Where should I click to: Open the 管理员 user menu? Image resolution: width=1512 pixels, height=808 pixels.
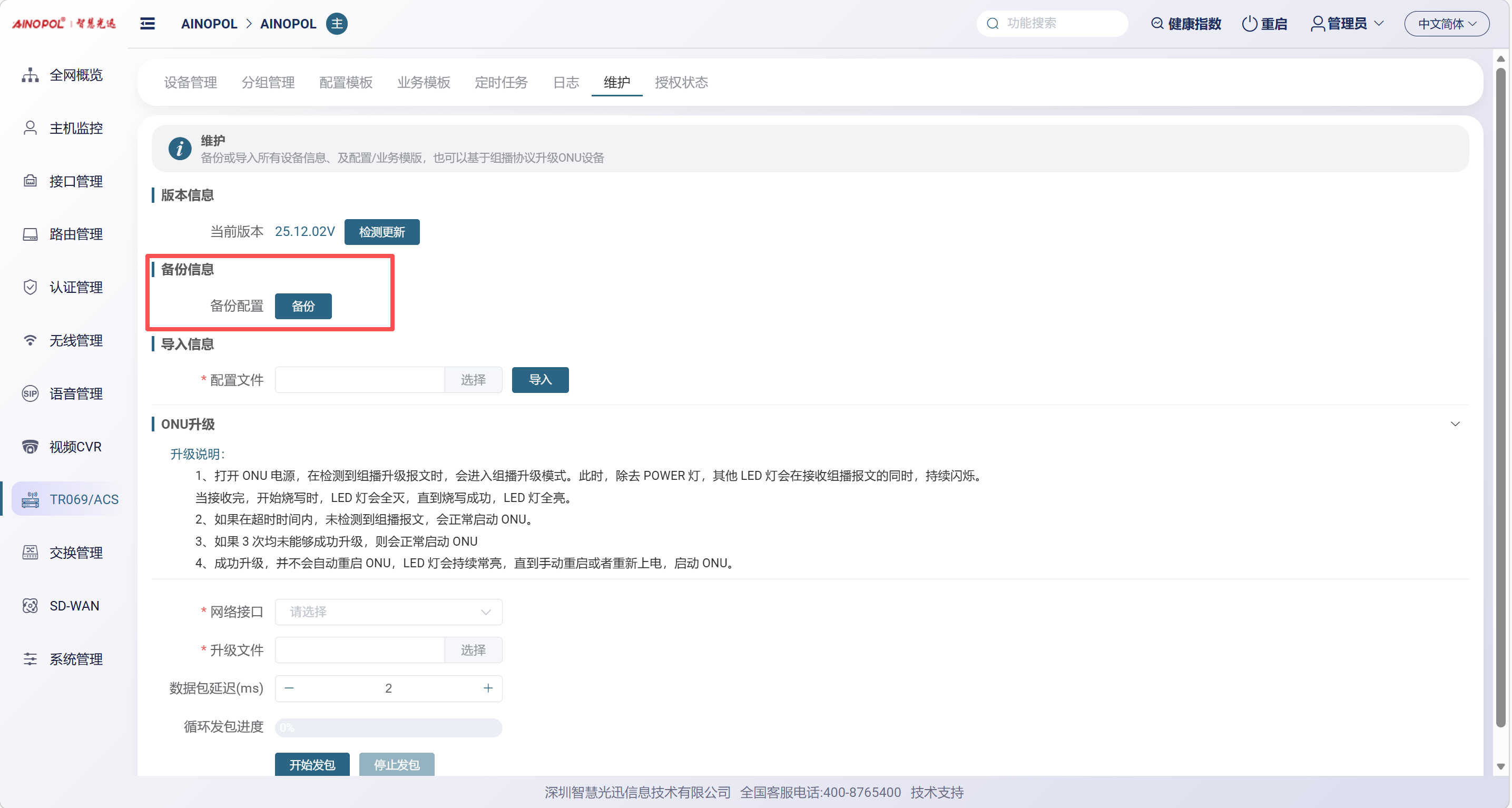[1347, 24]
